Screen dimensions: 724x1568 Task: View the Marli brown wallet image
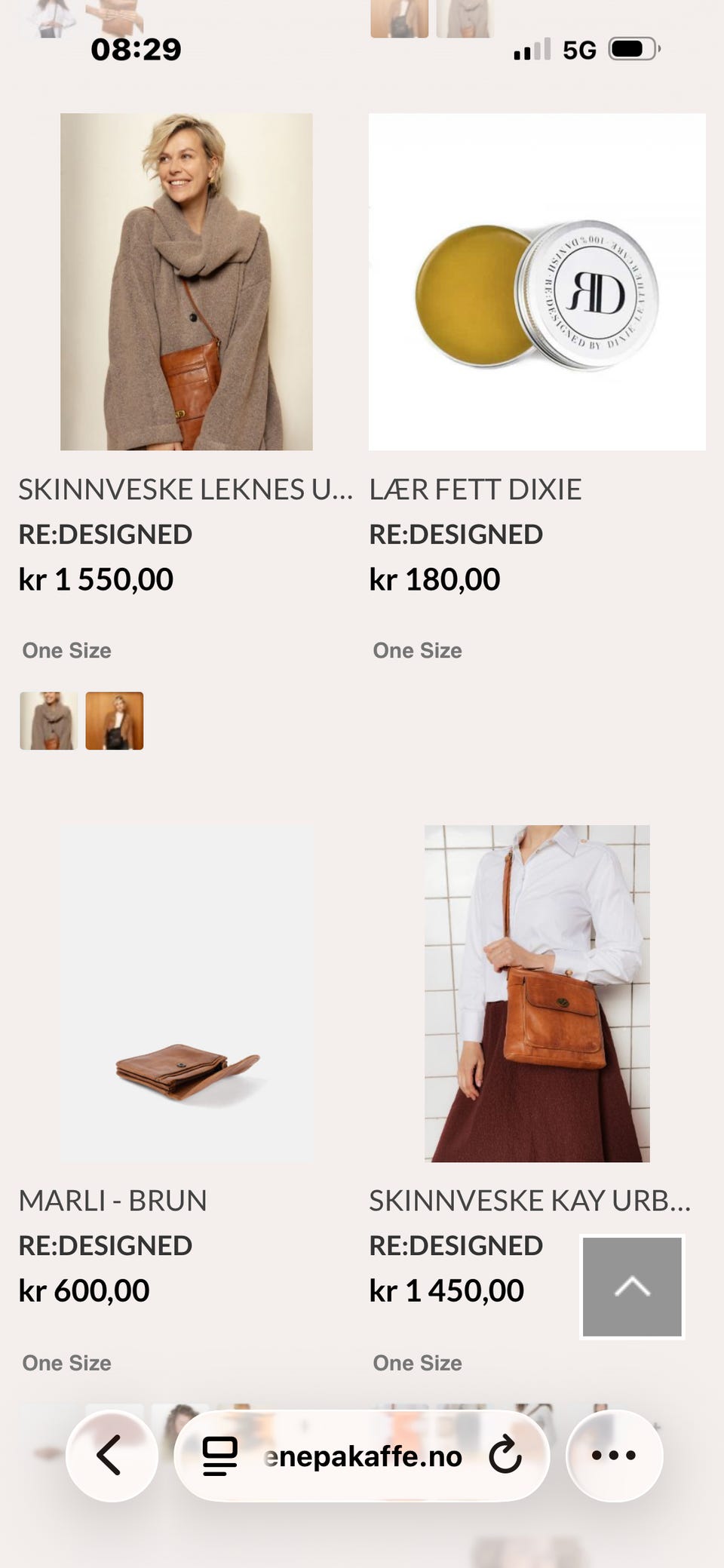[x=186, y=994]
